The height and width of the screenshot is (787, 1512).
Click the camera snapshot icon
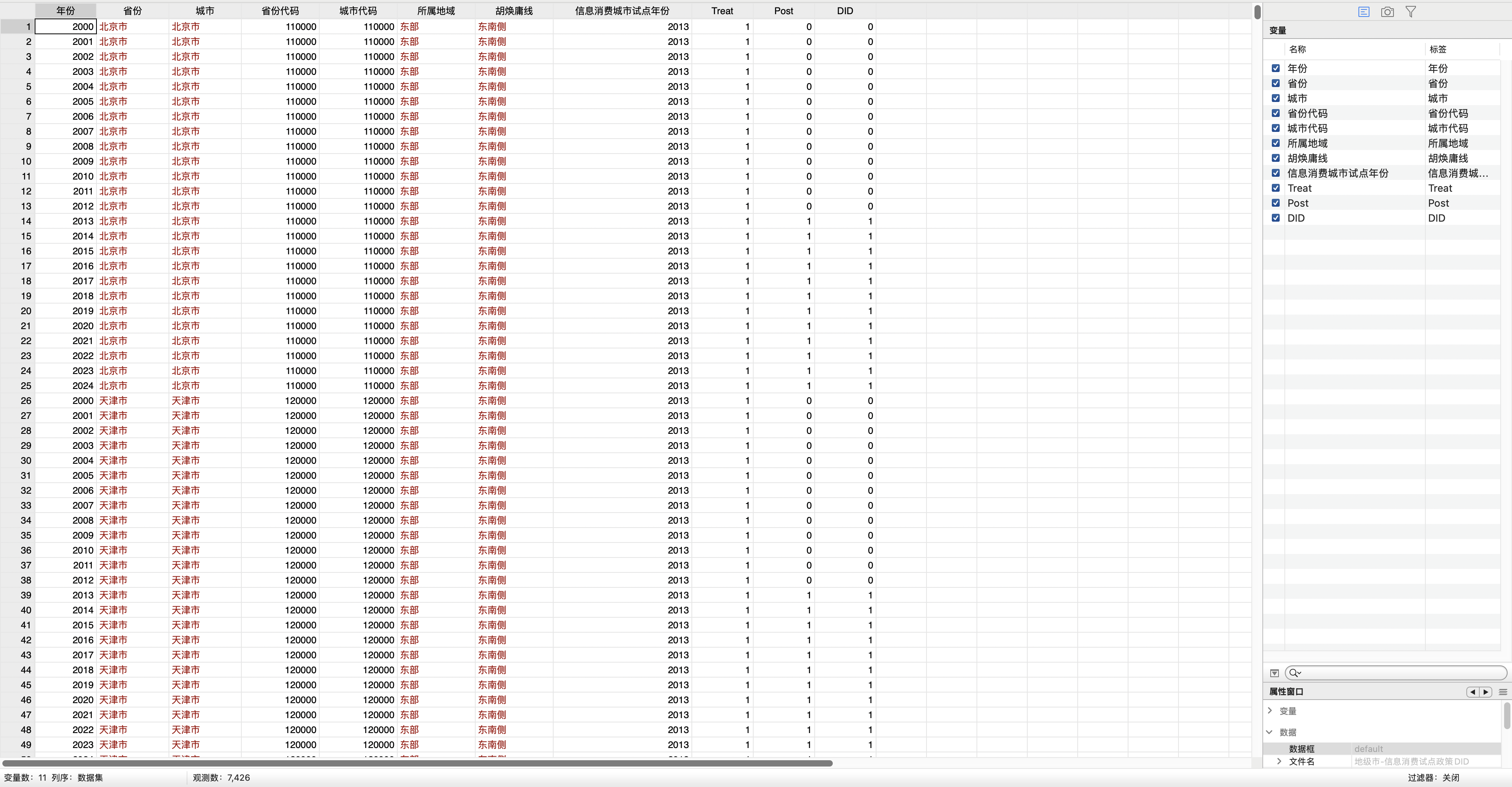(1387, 12)
